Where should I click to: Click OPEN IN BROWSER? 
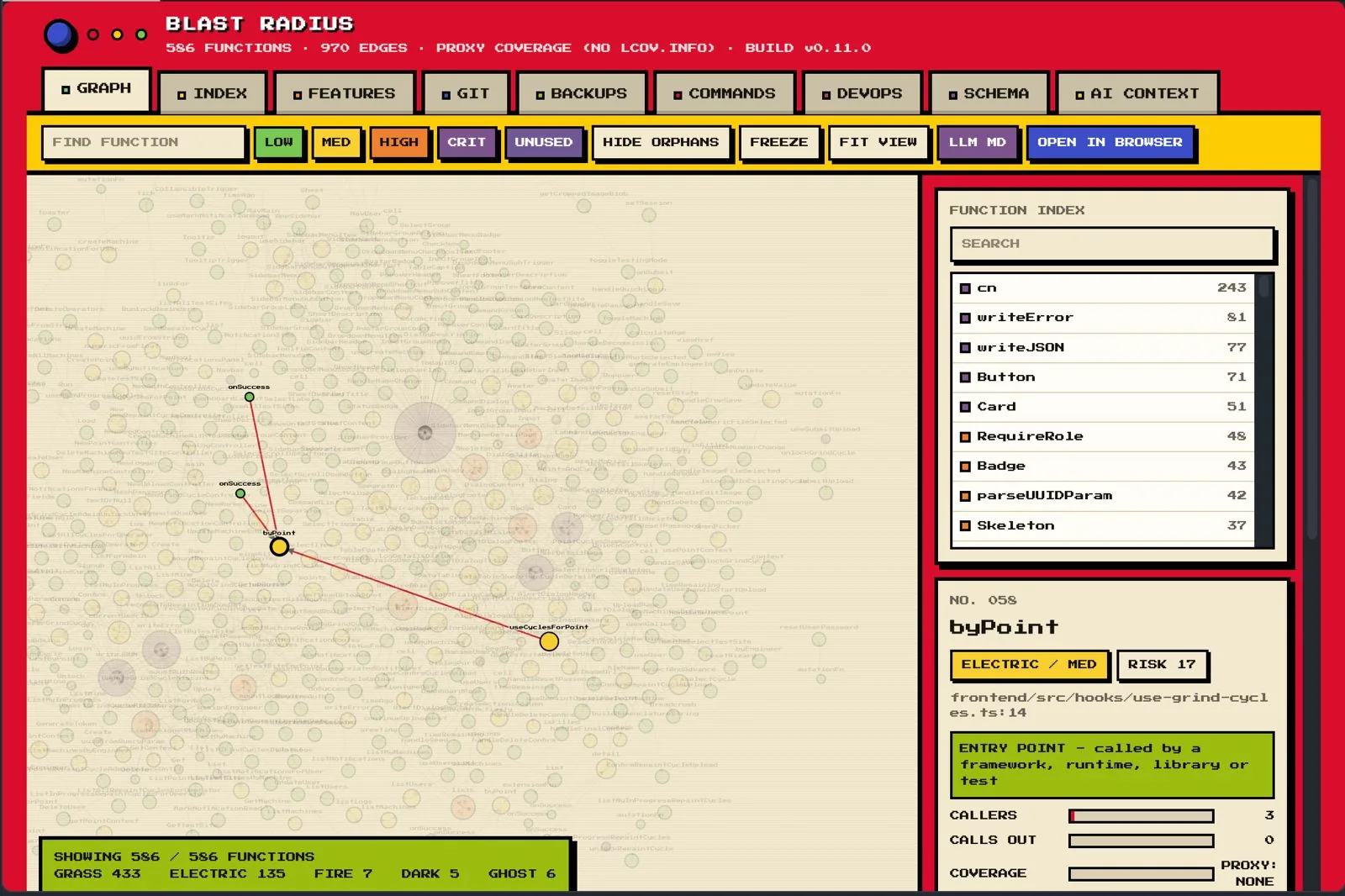pos(1110,142)
